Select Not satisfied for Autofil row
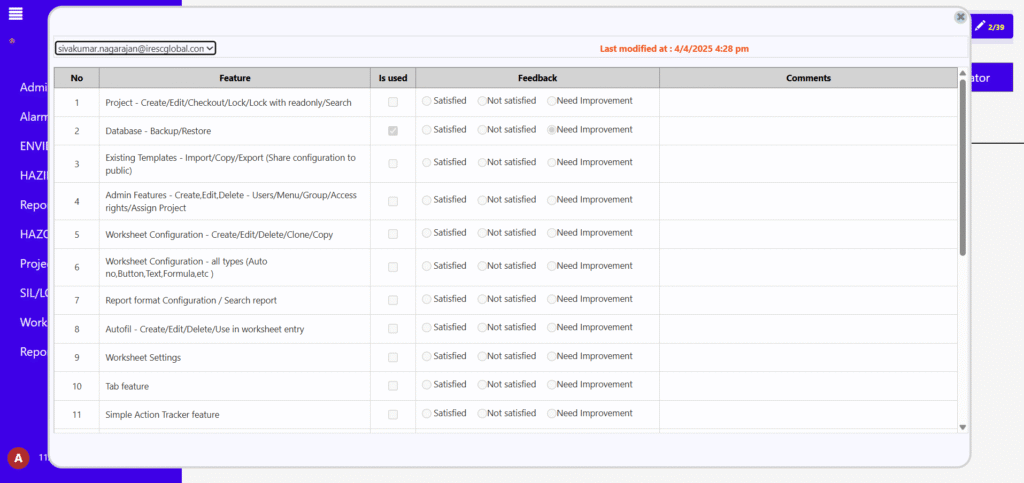Image resolution: width=1024 pixels, height=483 pixels. click(x=483, y=329)
